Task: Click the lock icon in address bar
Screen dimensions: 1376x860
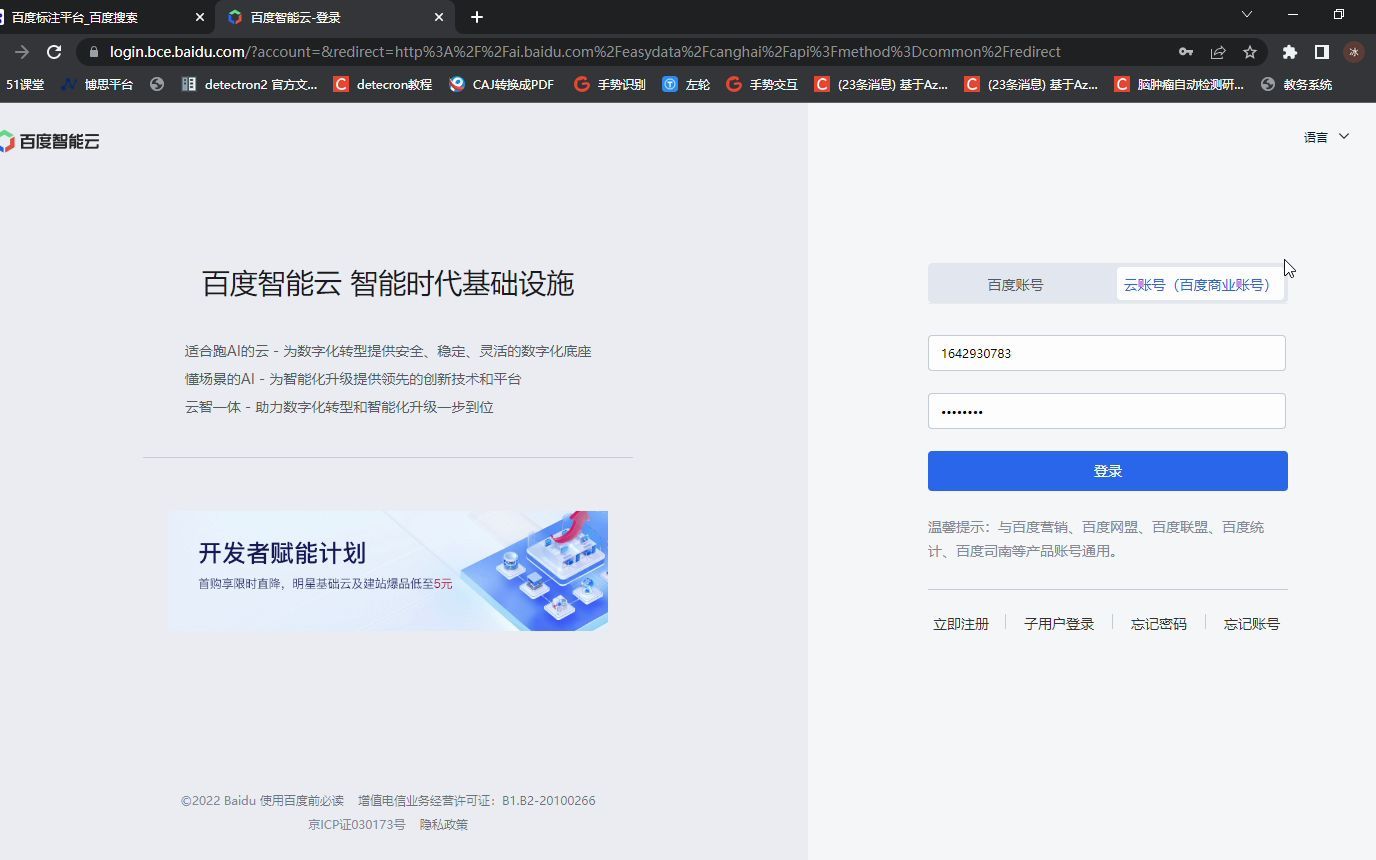Action: pos(94,52)
